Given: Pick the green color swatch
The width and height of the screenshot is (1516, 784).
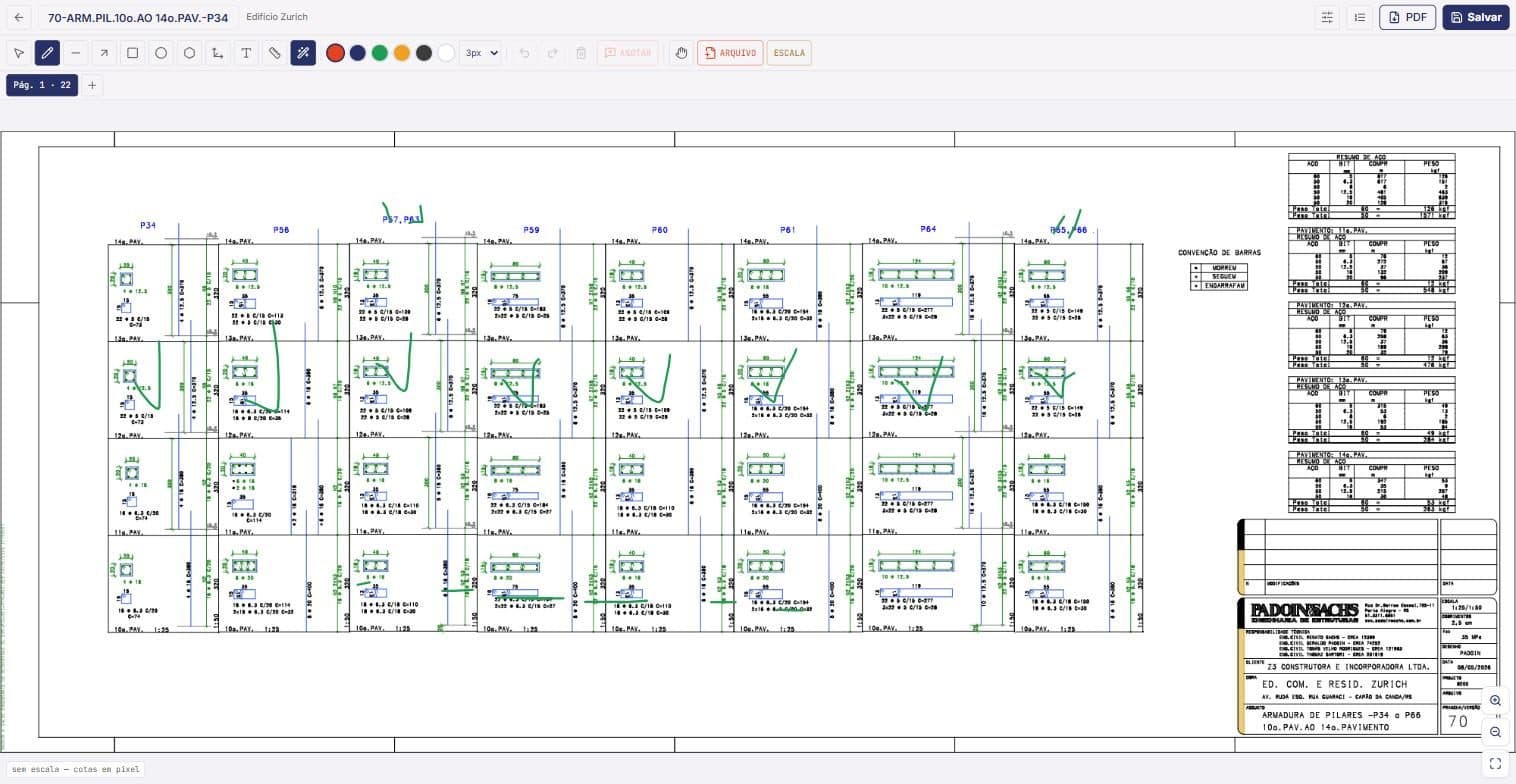Looking at the screenshot, I should (x=379, y=53).
